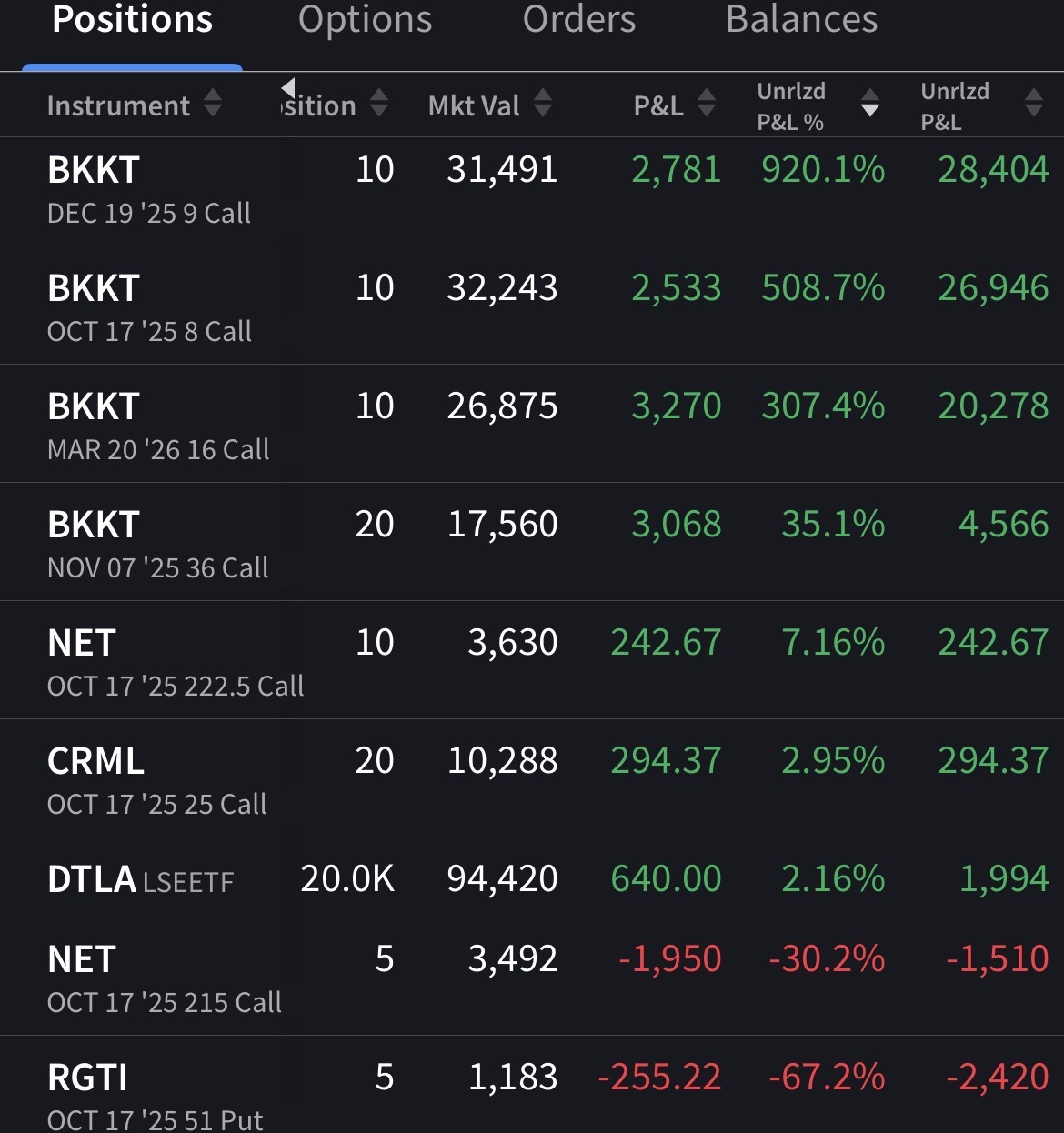Sort positions by Mkt Val arrows
This screenshot has width=1064, height=1133.
543,104
